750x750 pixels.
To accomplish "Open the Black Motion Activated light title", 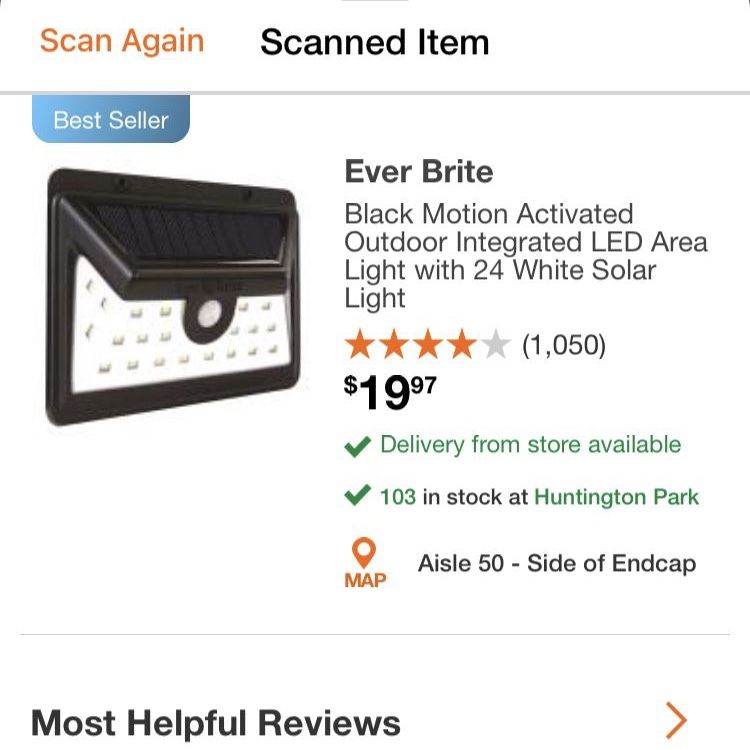I will point(525,255).
